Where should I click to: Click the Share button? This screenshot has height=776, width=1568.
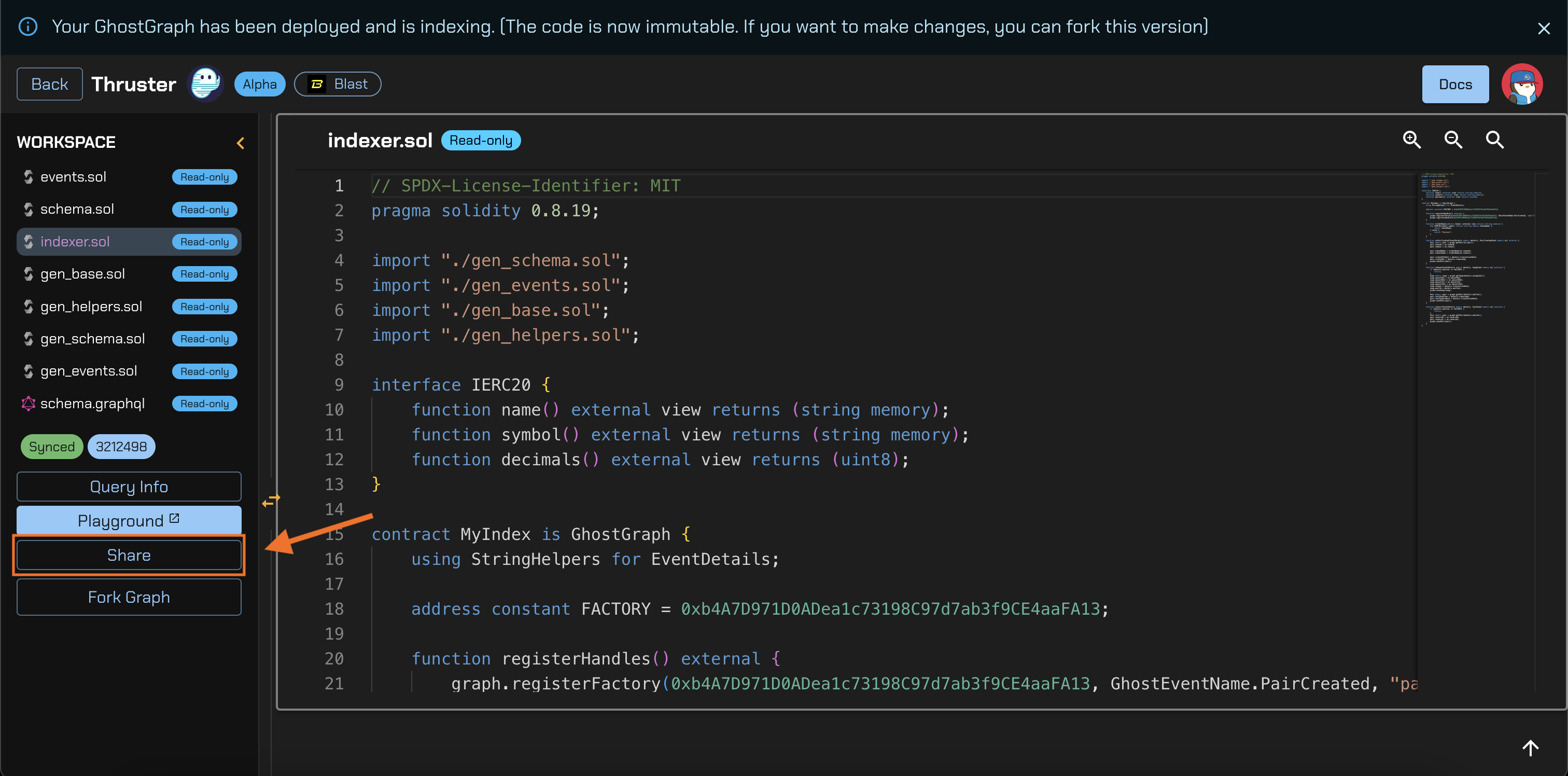coord(129,555)
